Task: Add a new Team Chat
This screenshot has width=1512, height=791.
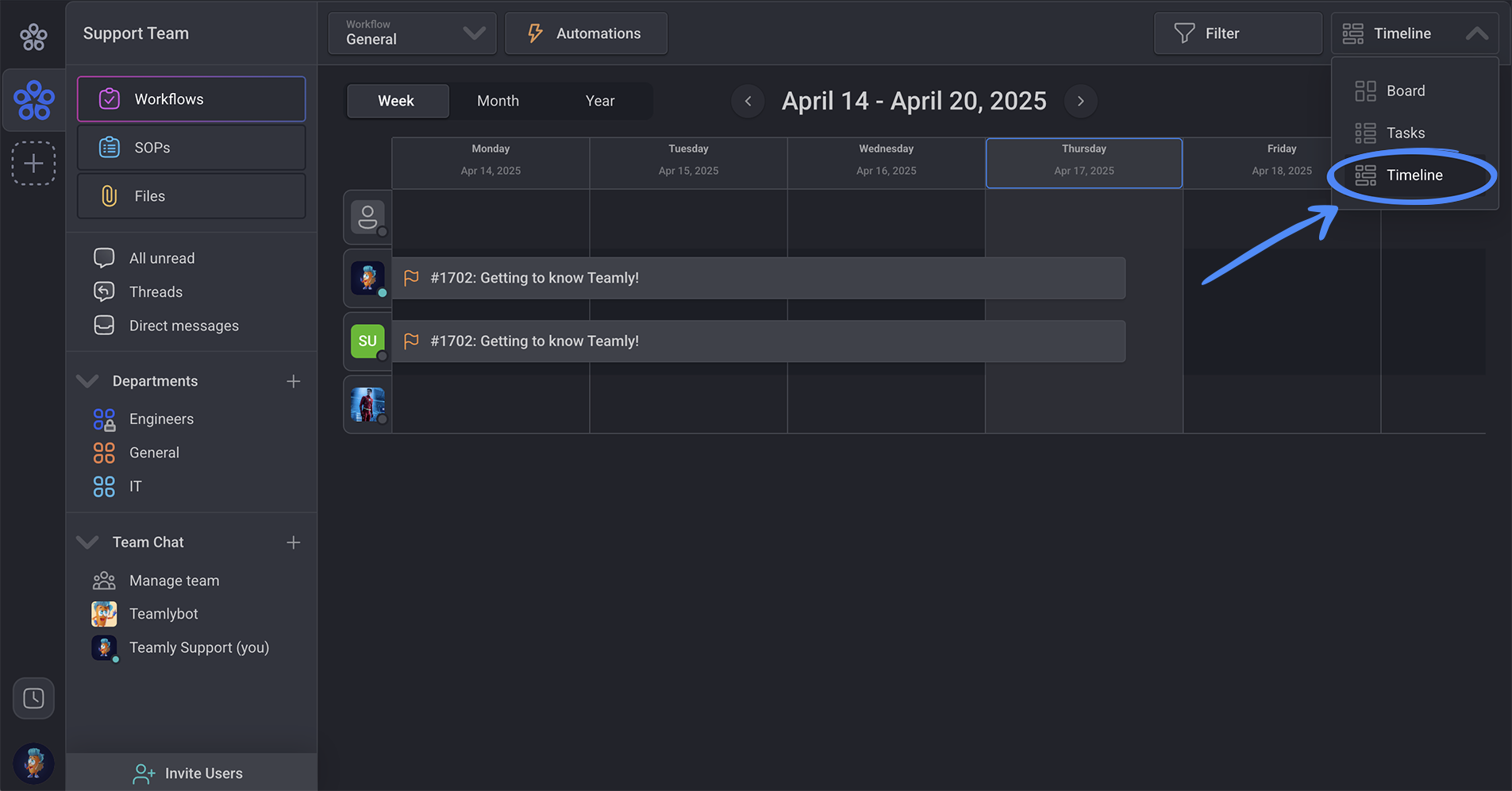Action: pos(294,542)
